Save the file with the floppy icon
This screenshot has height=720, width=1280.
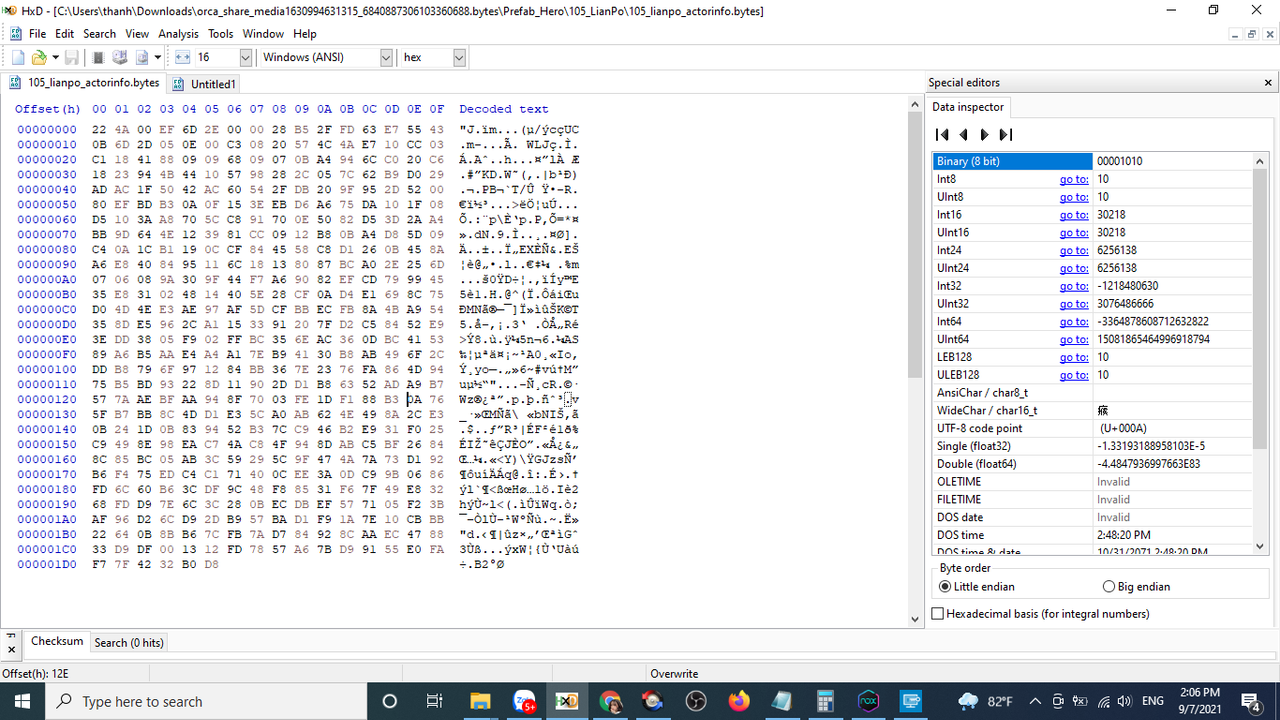click(x=73, y=58)
